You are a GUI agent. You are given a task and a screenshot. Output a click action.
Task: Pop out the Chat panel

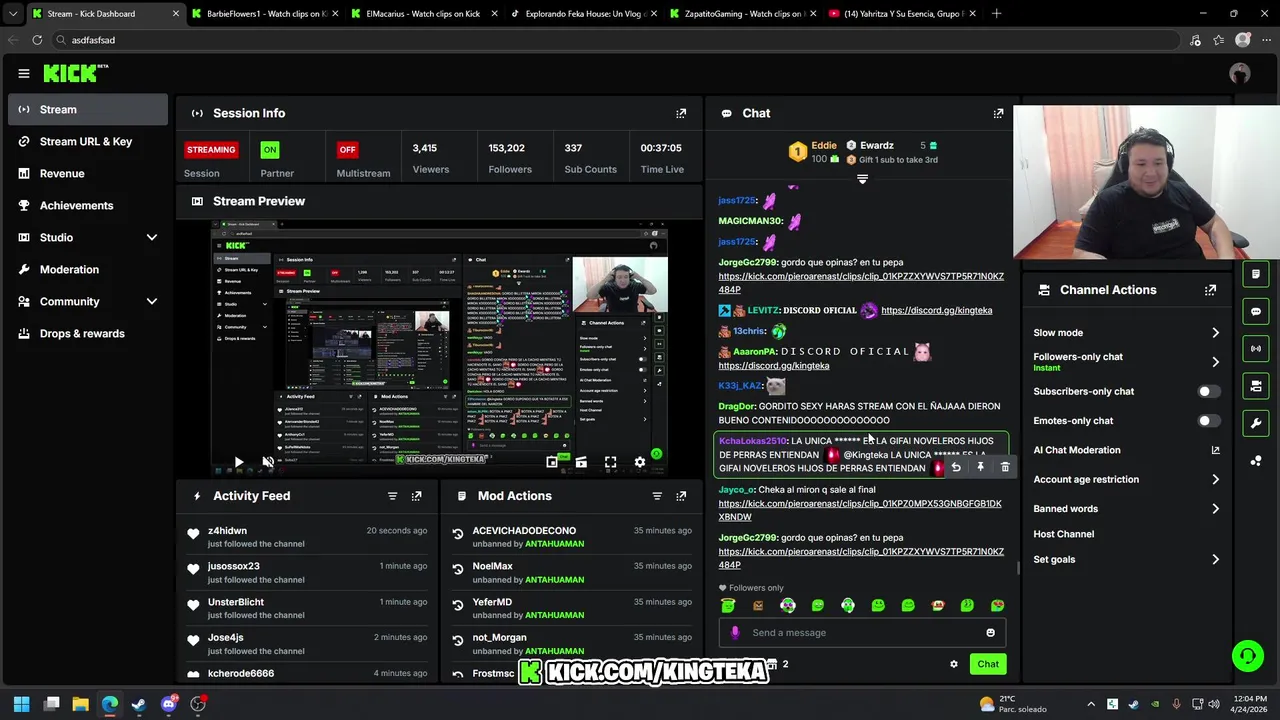pyautogui.click(x=998, y=113)
